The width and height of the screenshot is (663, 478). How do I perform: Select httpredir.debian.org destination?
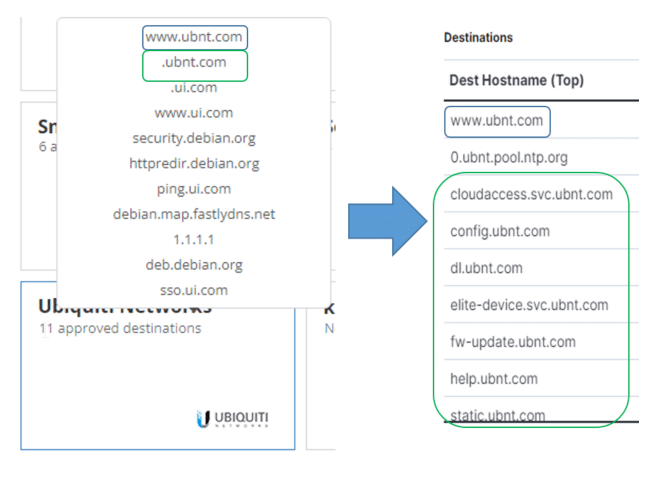194,164
